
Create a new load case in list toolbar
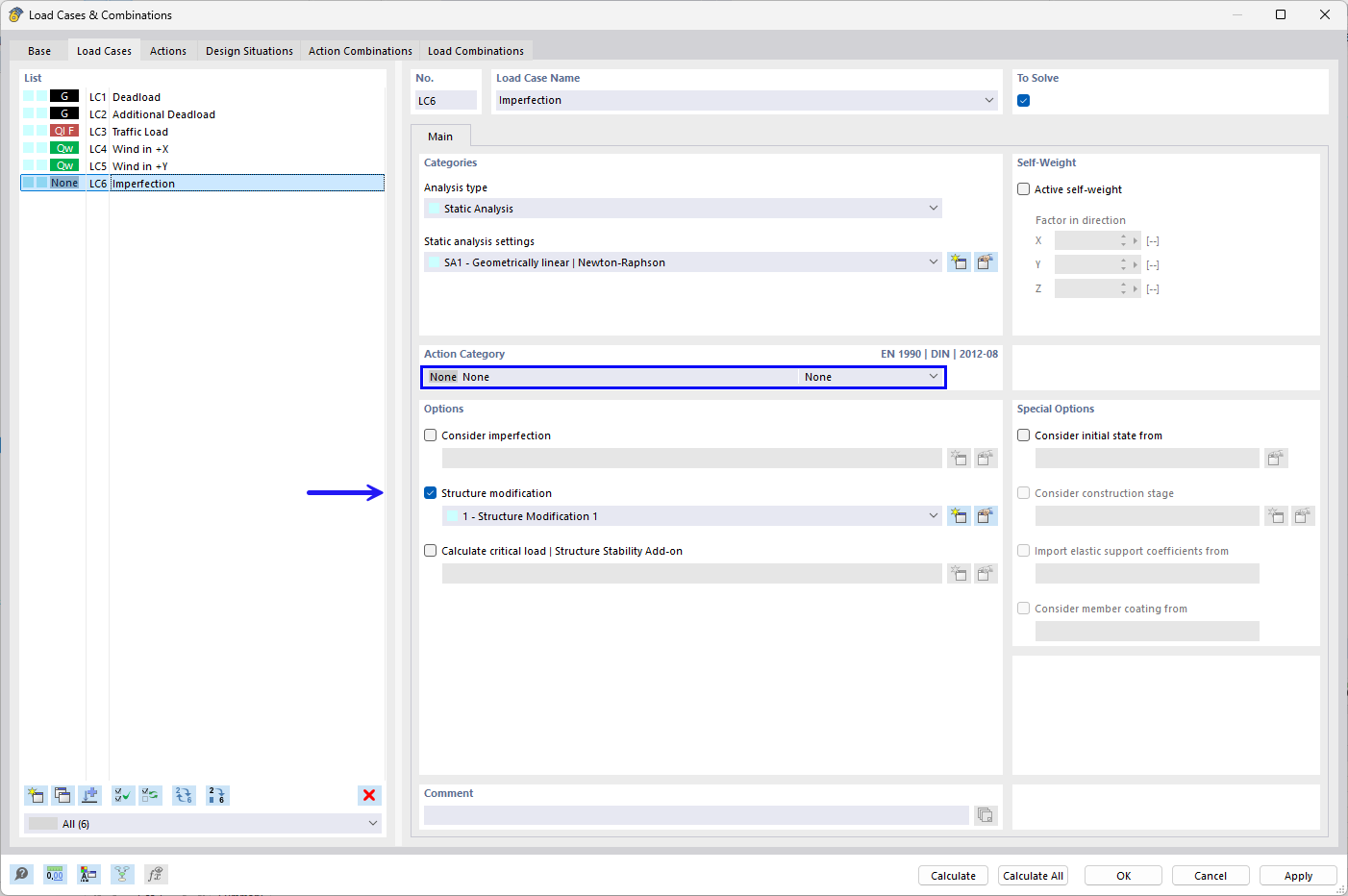[x=36, y=795]
